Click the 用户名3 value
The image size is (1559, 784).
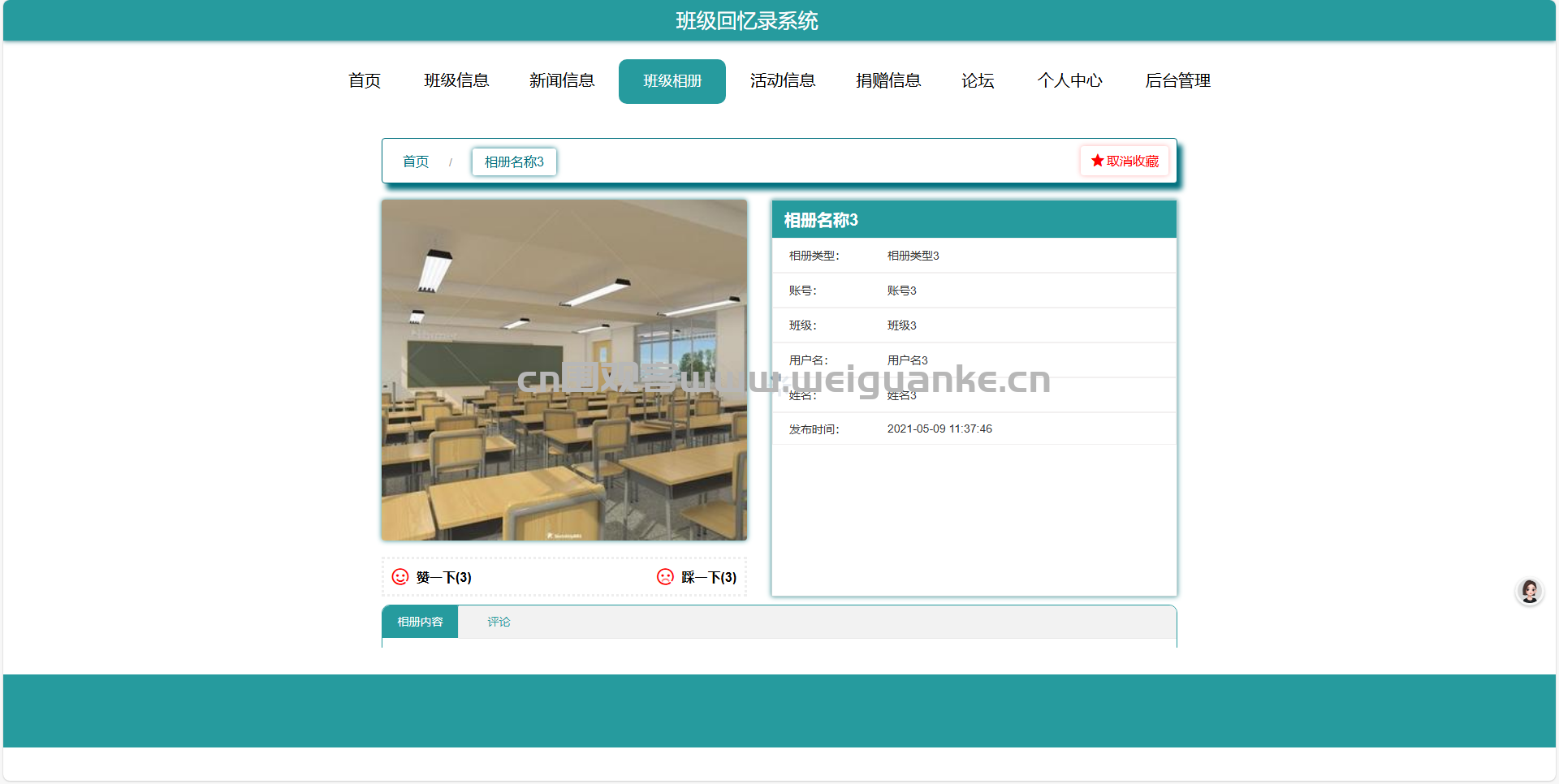click(907, 360)
